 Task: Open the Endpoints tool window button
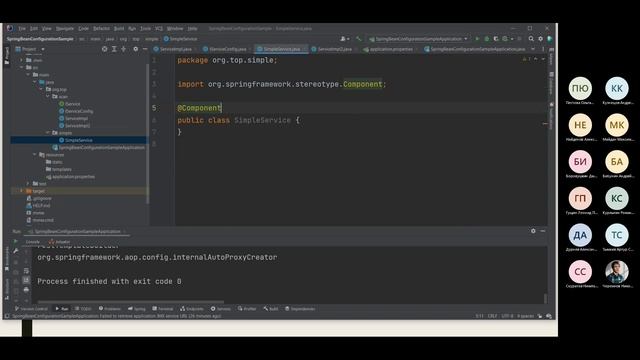192,309
